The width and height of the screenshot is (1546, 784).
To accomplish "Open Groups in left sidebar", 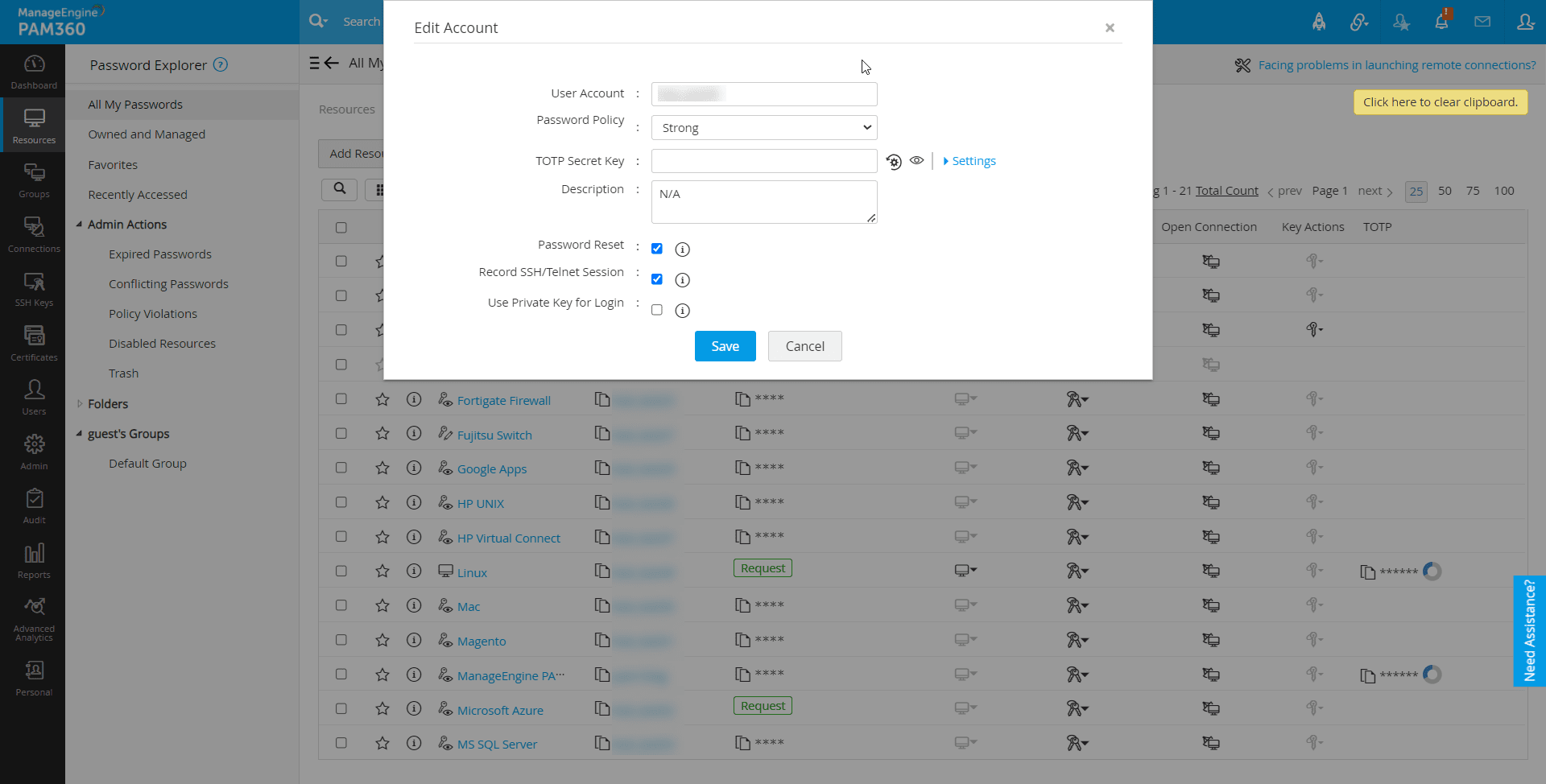I will pyautogui.click(x=34, y=180).
